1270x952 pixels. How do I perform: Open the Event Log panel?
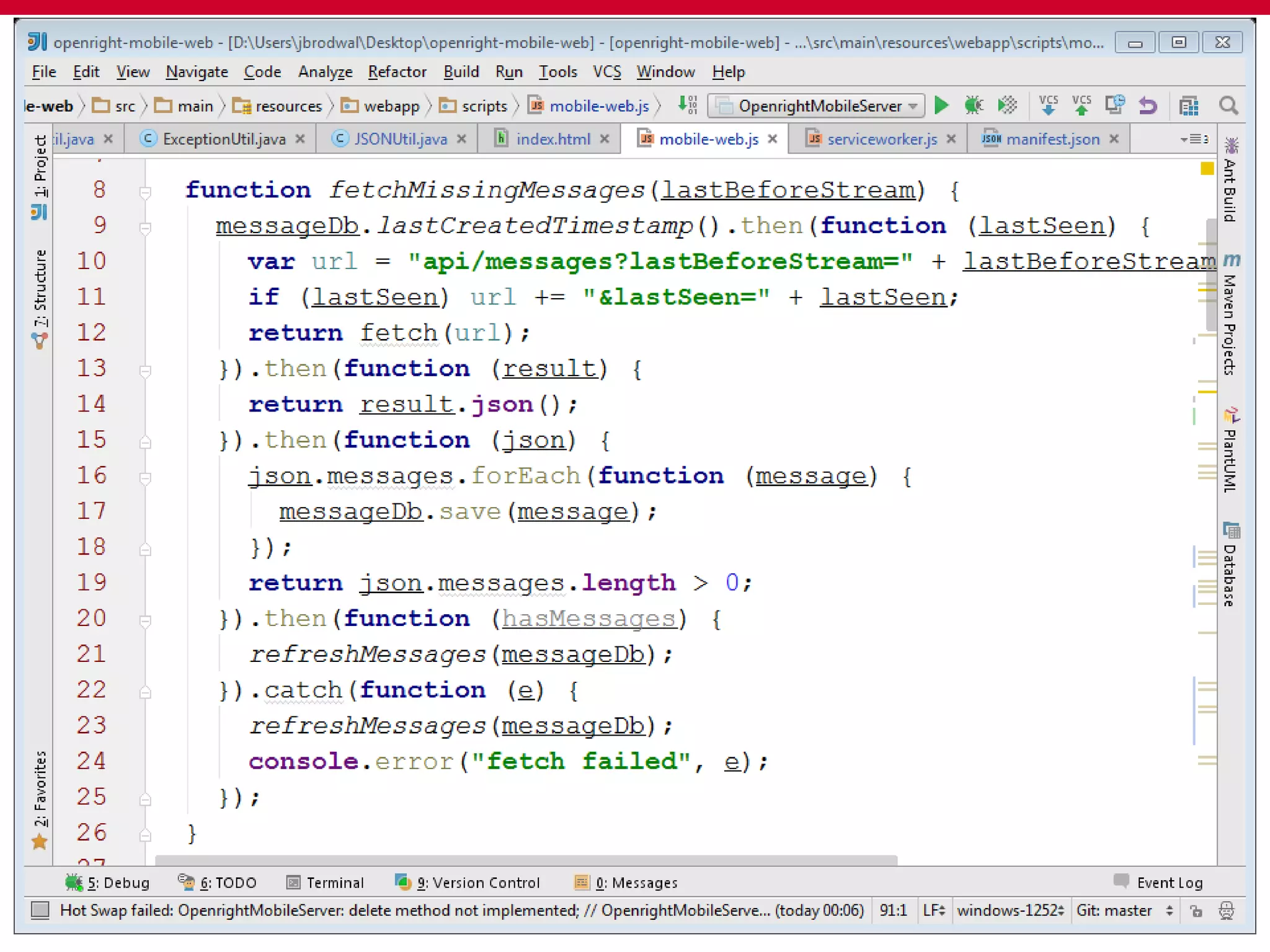(1158, 883)
